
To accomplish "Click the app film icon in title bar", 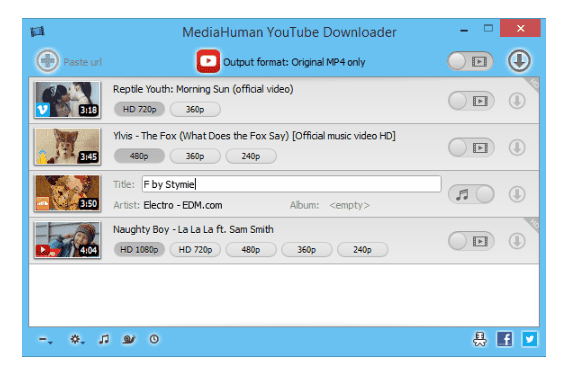I will (37, 32).
